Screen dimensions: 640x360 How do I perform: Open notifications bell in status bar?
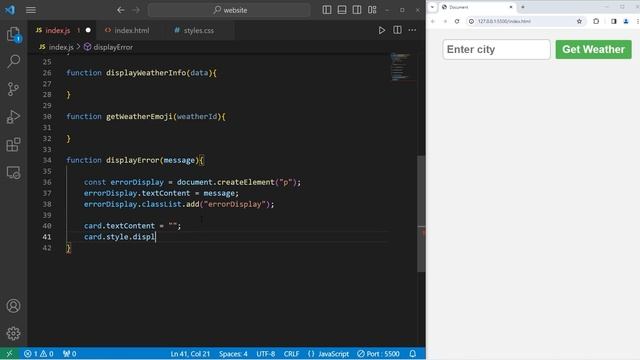(413, 354)
